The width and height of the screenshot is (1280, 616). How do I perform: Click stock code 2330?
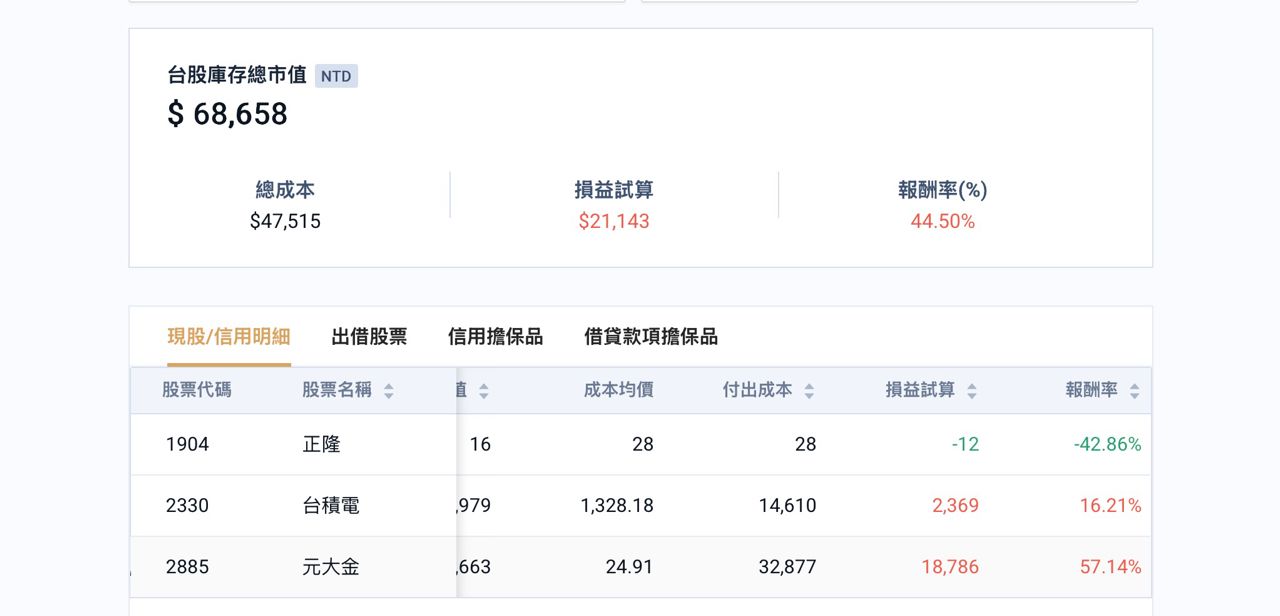187,506
